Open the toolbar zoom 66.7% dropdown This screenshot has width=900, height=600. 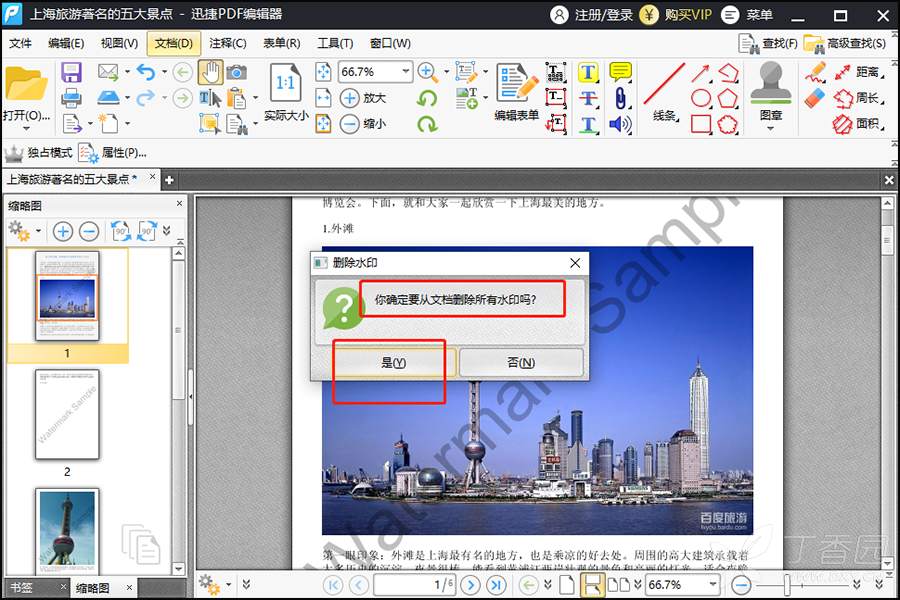(406, 72)
